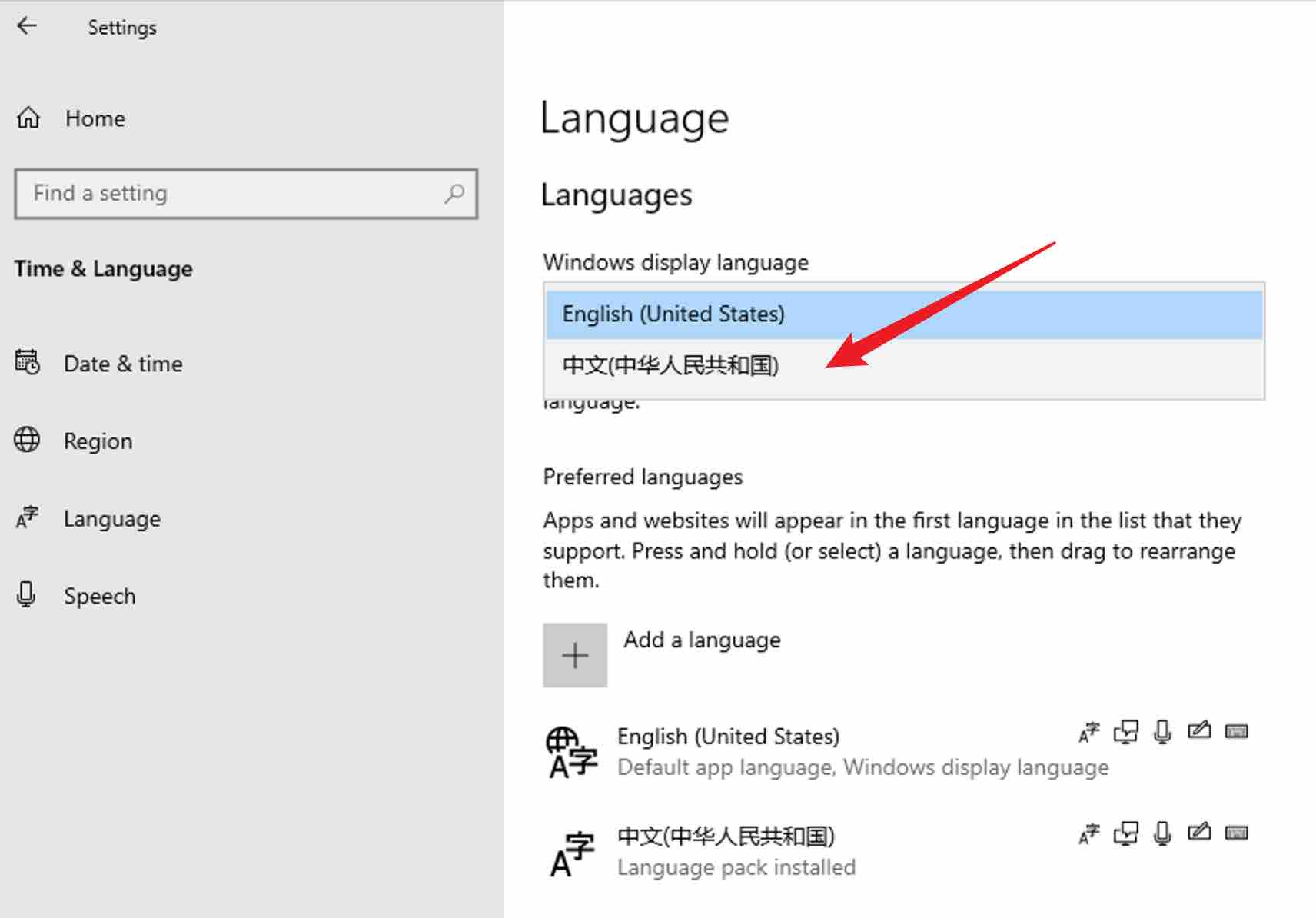1316x918 pixels.
Task: Click the back arrow in Settings
Action: 28,26
